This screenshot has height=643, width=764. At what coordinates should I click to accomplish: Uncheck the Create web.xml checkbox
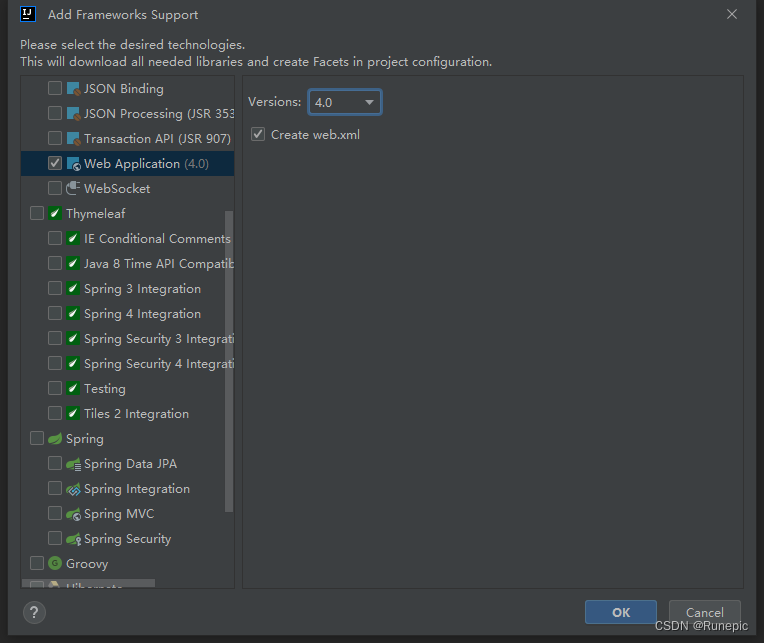(x=258, y=134)
